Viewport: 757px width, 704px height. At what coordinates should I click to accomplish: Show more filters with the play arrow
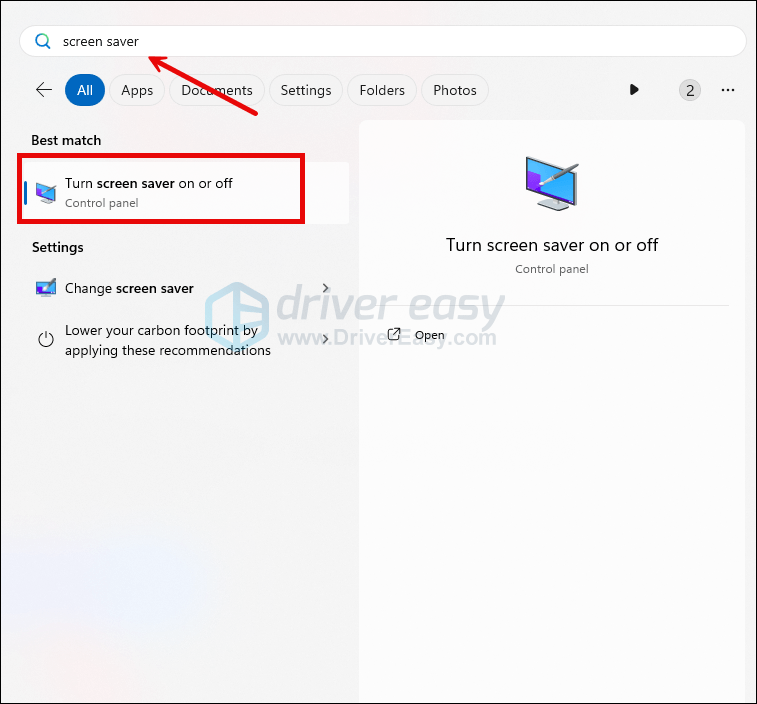(x=634, y=90)
